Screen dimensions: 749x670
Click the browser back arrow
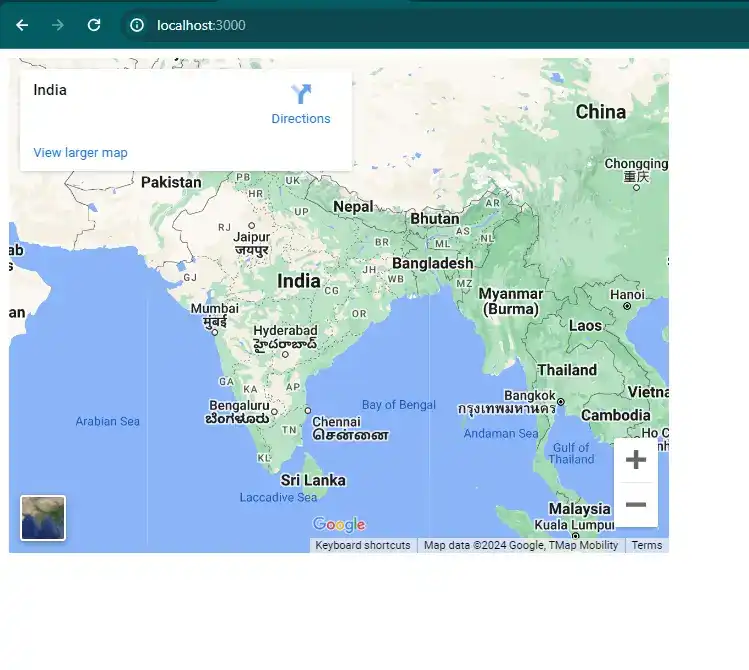(x=22, y=25)
